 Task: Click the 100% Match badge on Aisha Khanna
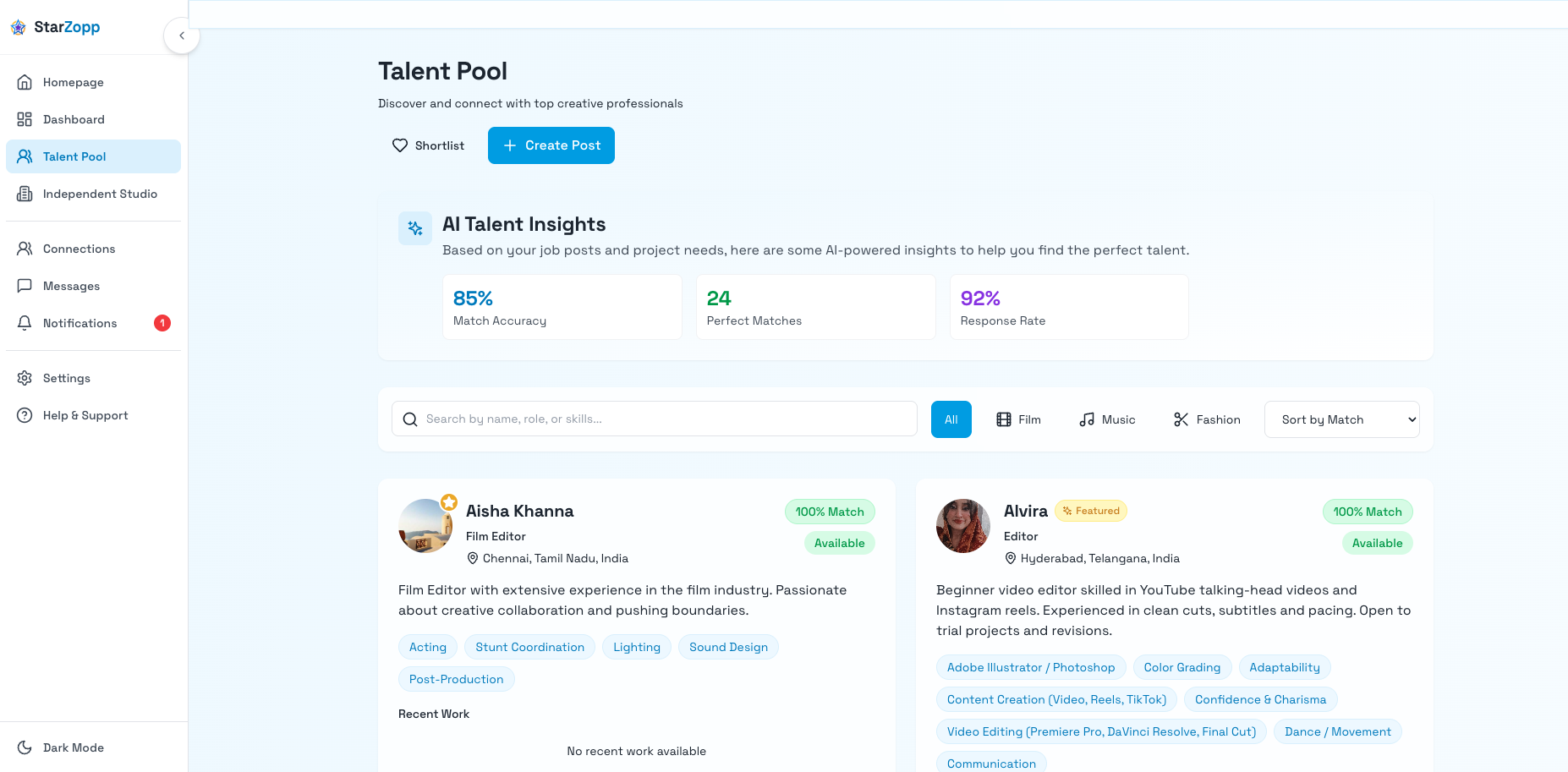point(830,512)
